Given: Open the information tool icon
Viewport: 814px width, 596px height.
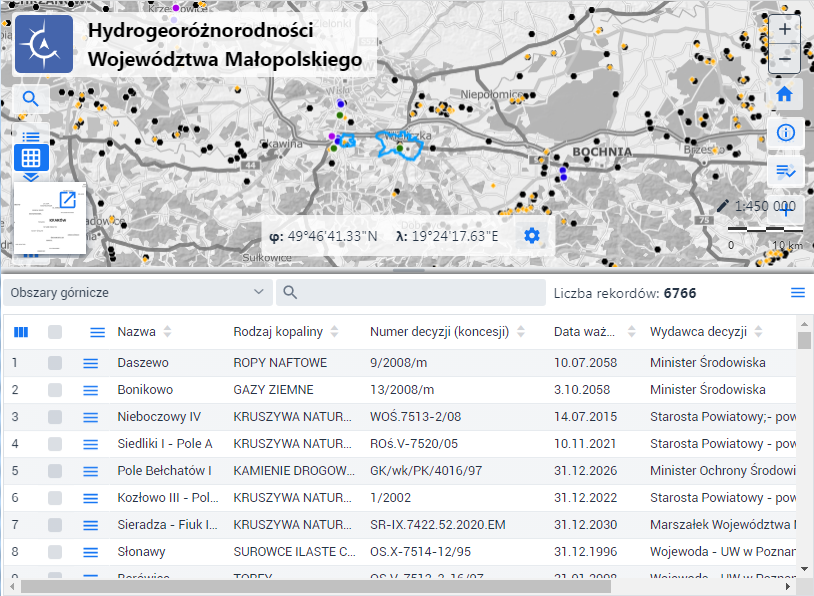Looking at the screenshot, I should coord(785,132).
